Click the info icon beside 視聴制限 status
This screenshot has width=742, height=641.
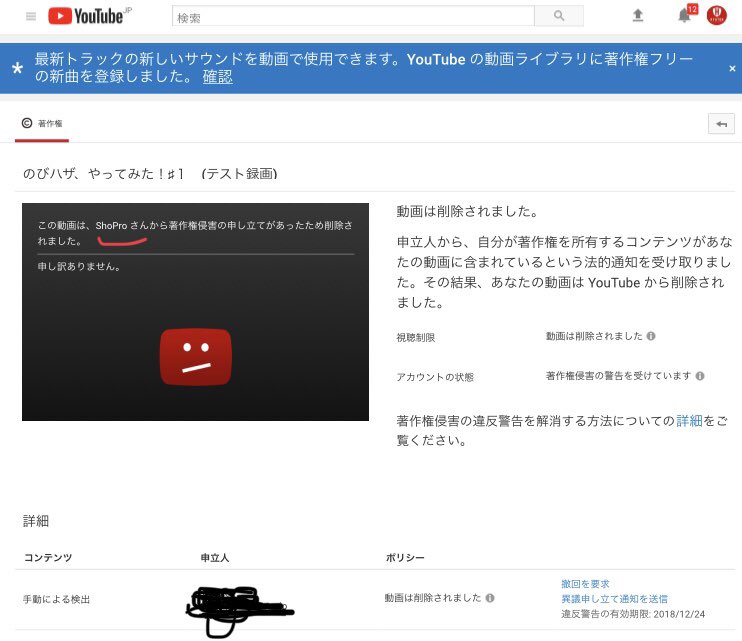(x=651, y=336)
